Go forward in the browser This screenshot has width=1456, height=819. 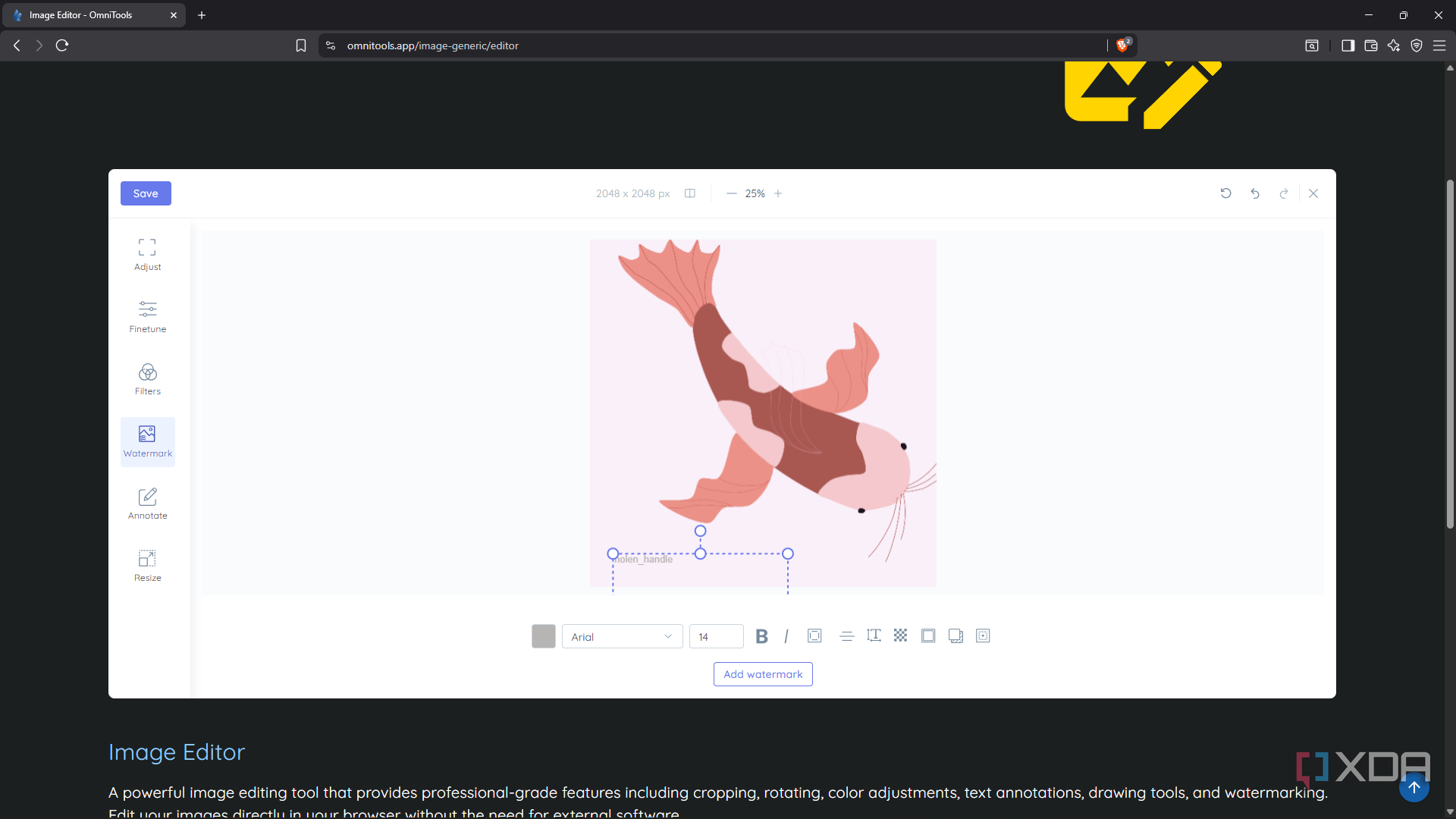[39, 45]
